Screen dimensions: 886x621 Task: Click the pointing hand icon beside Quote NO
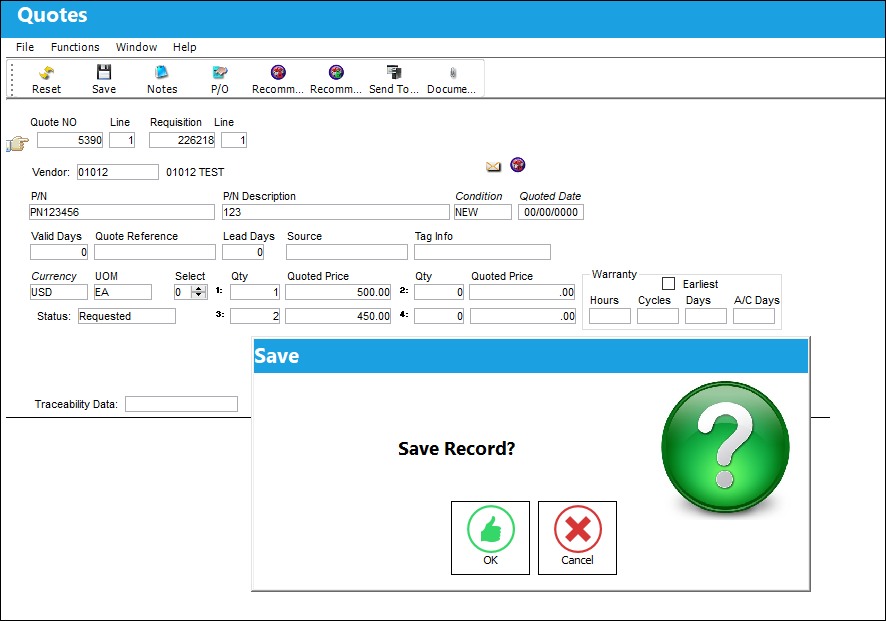(18, 144)
